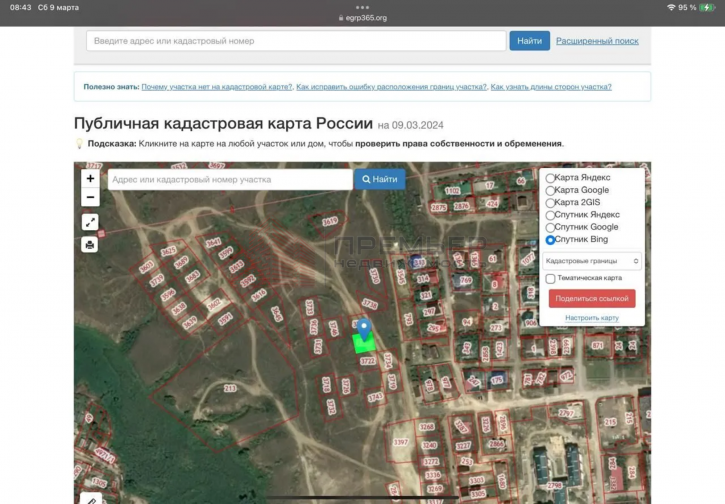Select the Карта Яндекс radio option
725x504 pixels.
pyautogui.click(x=551, y=178)
